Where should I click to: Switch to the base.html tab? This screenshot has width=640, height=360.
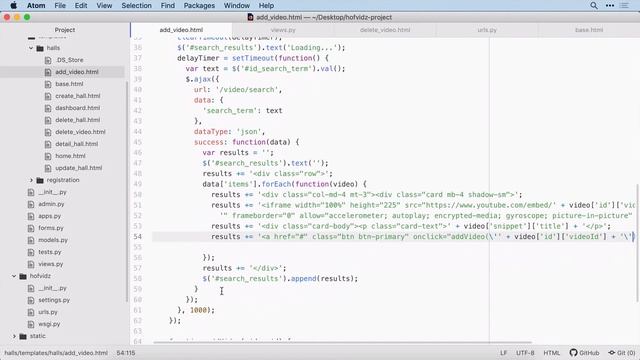click(x=589, y=30)
